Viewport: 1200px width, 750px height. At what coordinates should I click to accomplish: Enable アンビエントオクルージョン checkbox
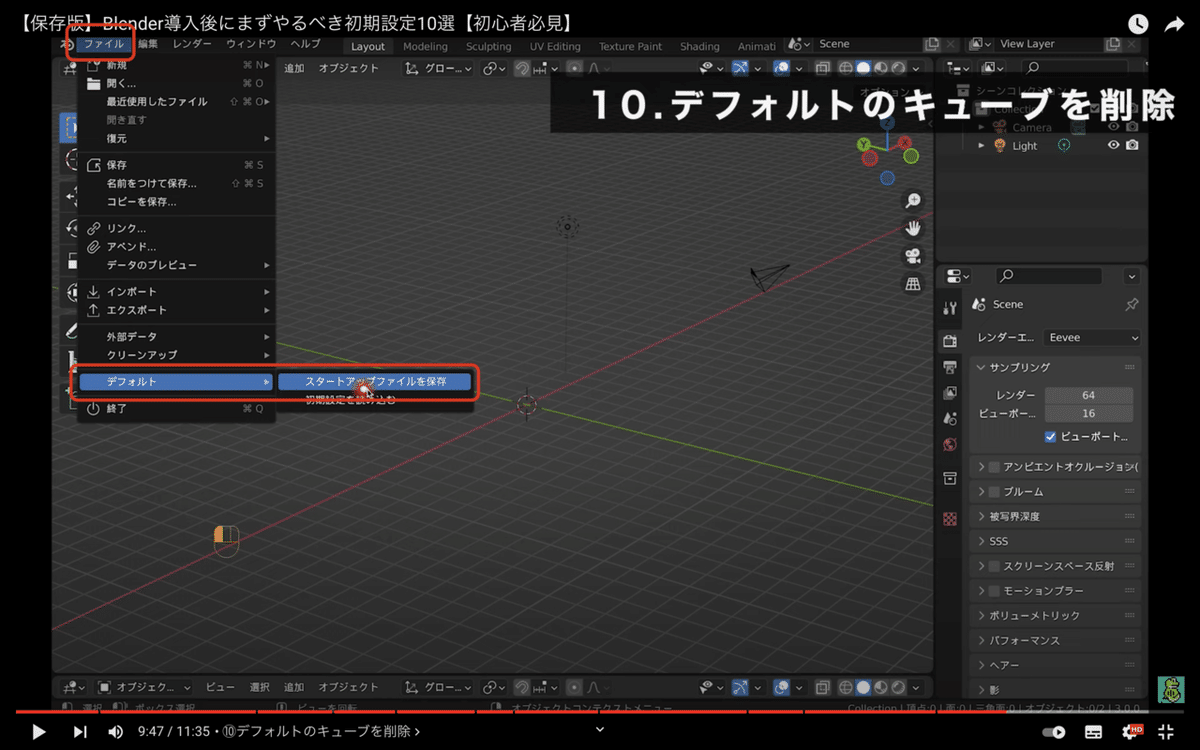pos(994,467)
